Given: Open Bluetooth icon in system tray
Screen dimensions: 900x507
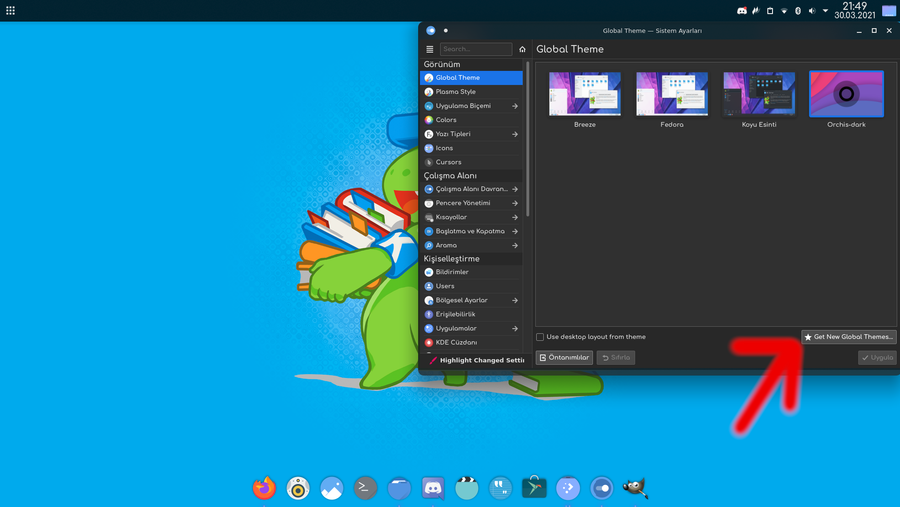Looking at the screenshot, I should coord(798,11).
